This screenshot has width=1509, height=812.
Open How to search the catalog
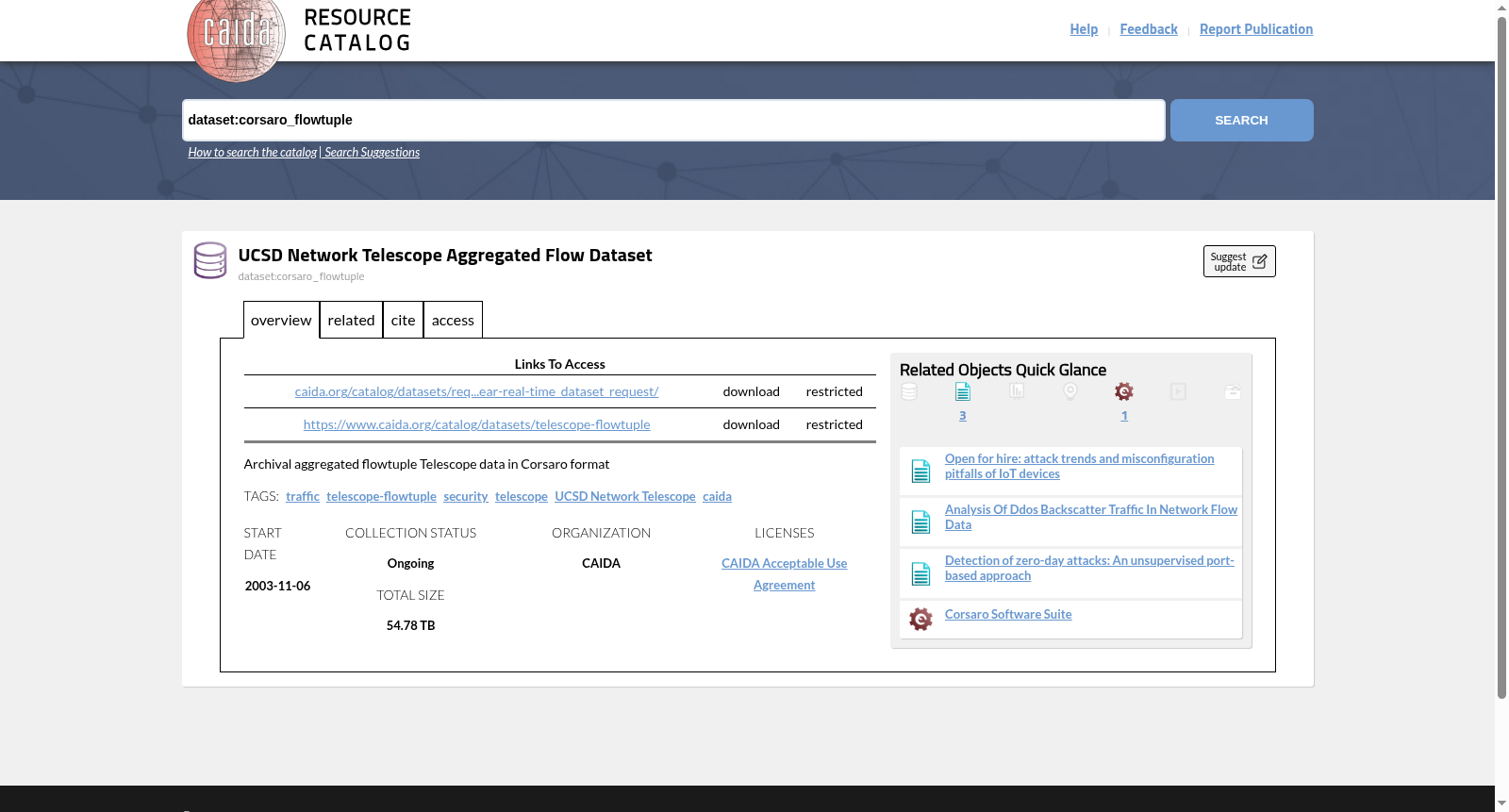[x=252, y=152]
